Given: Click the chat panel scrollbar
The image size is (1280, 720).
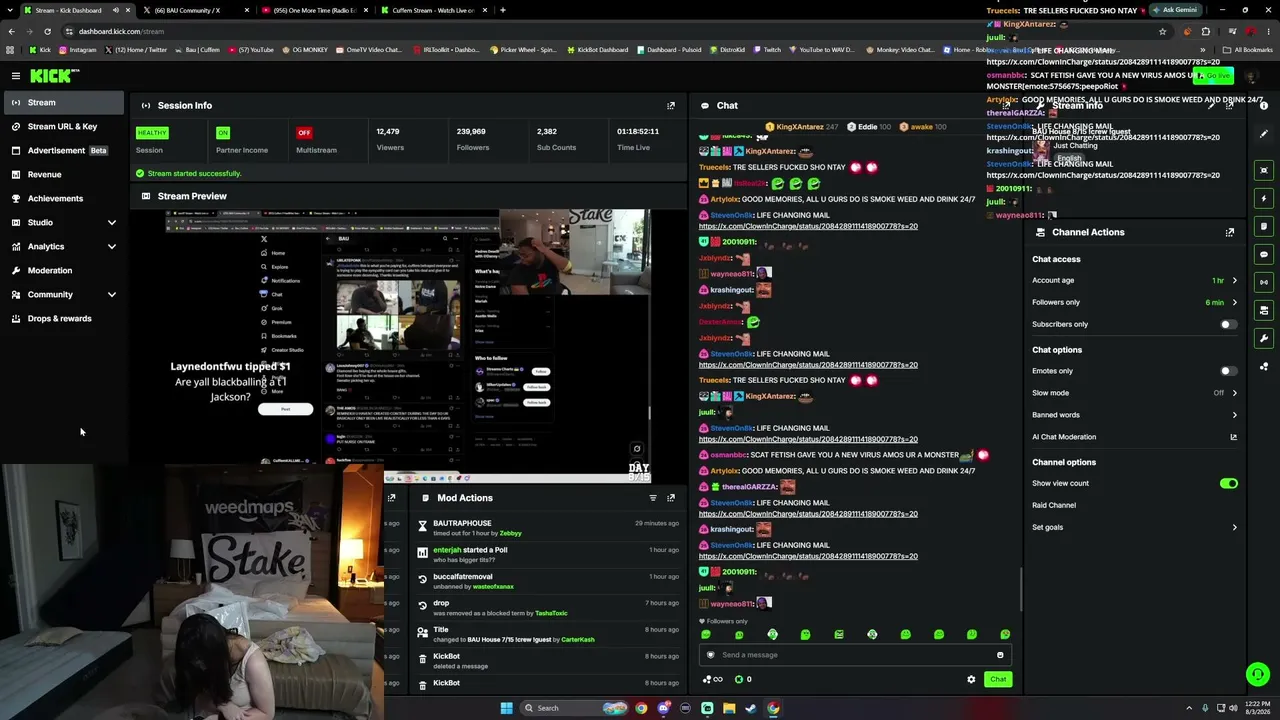Looking at the screenshot, I should tap(1020, 590).
